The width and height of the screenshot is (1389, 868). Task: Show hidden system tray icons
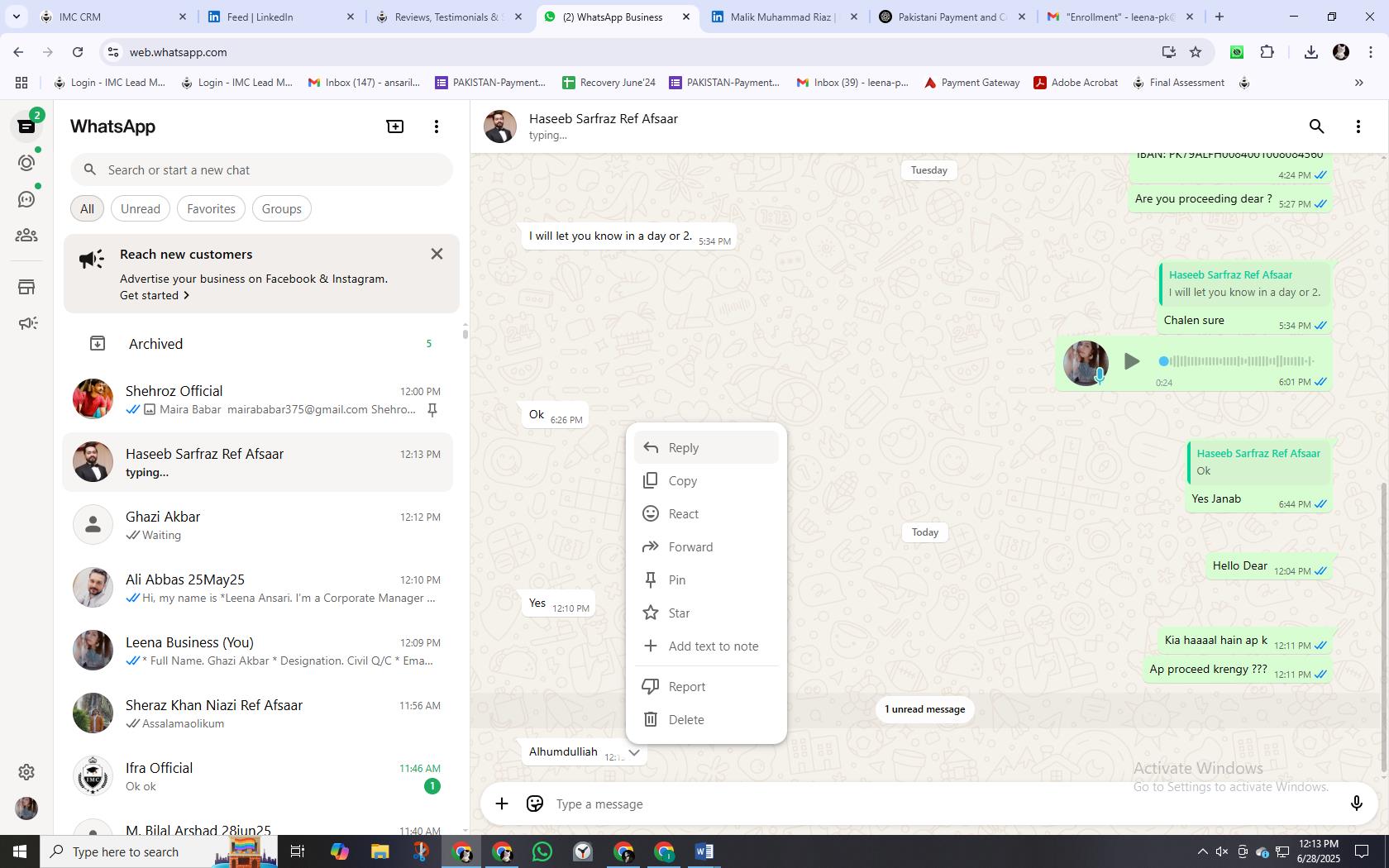pyautogui.click(x=1202, y=851)
